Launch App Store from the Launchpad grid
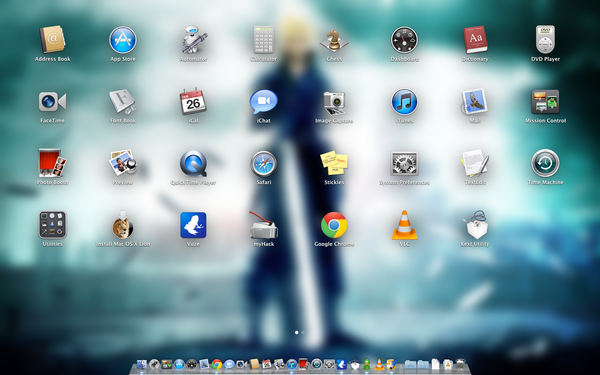 click(123, 39)
